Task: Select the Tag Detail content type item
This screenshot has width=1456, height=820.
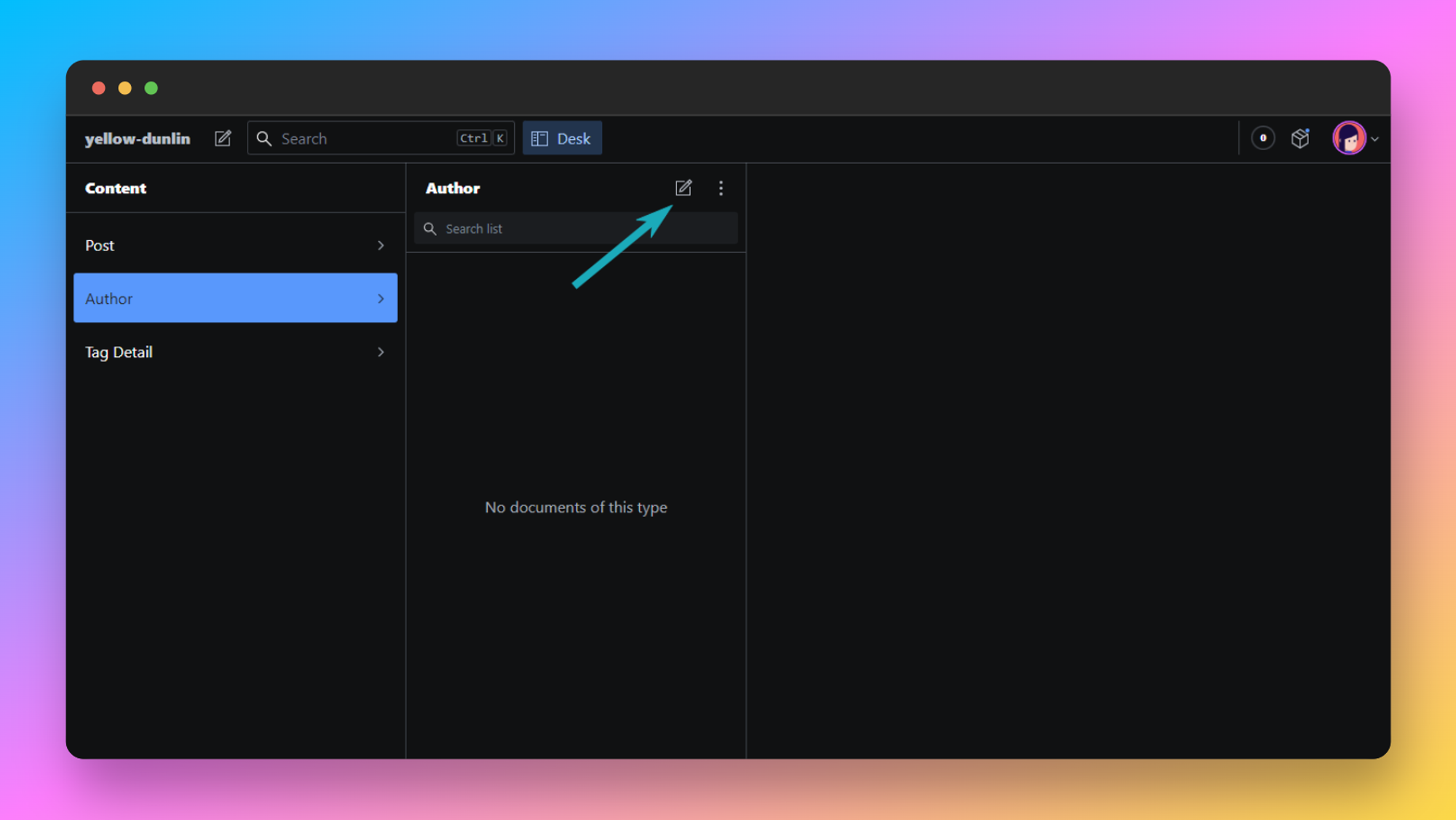Action: pos(235,352)
